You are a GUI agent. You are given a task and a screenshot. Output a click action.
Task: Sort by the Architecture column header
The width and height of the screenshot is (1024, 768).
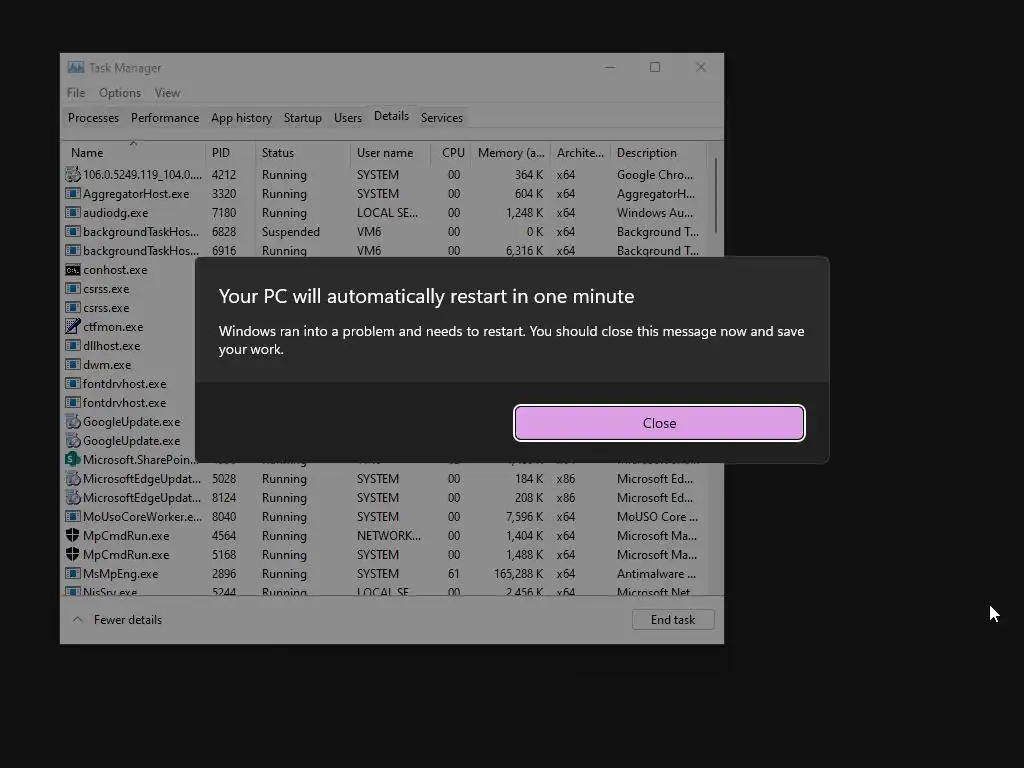(580, 153)
